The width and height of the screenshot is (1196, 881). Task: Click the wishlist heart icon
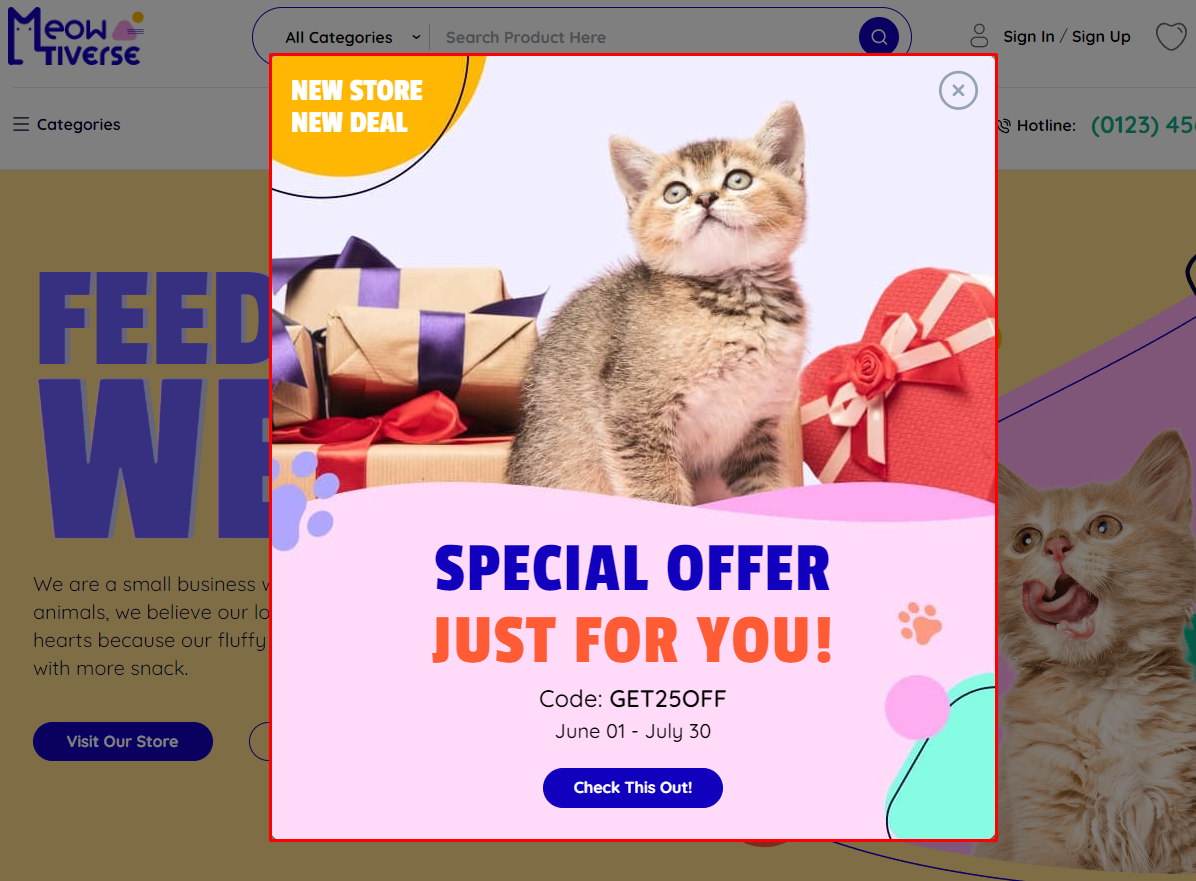[1171, 37]
